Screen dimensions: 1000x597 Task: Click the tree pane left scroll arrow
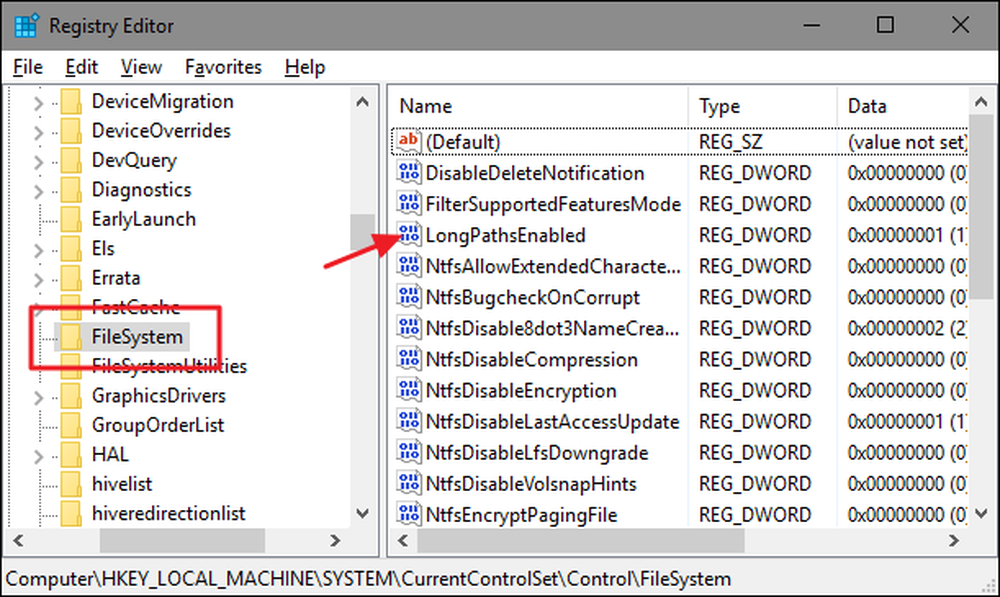point(18,541)
